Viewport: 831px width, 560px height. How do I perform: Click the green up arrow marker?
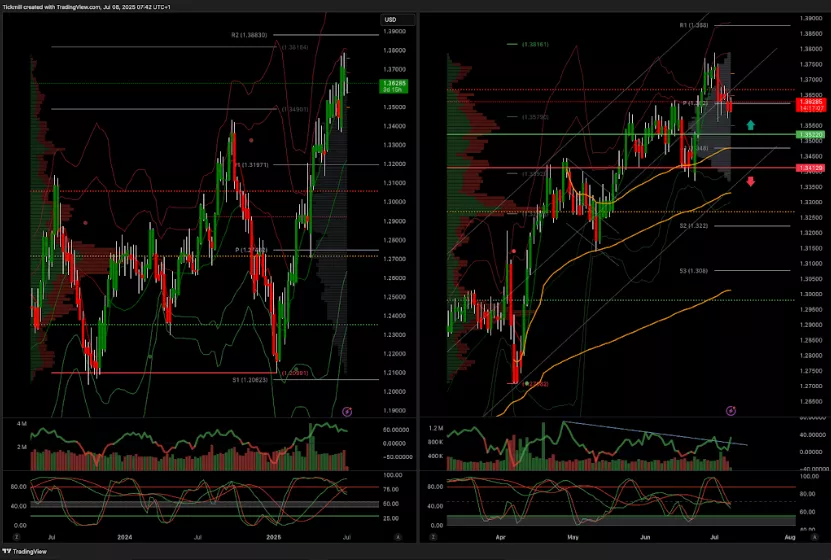[x=751, y=125]
